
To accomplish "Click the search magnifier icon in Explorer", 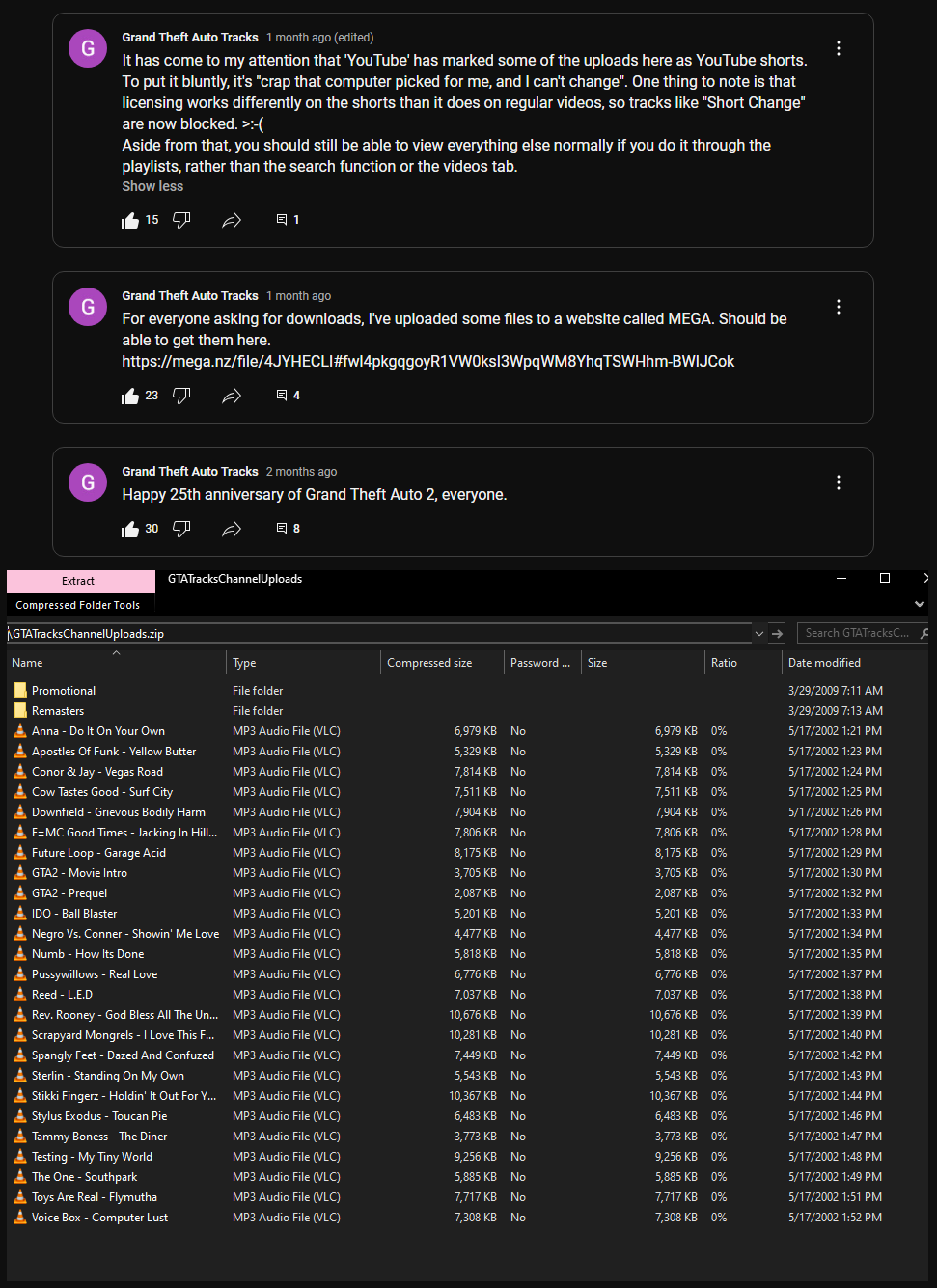I will tap(924, 634).
